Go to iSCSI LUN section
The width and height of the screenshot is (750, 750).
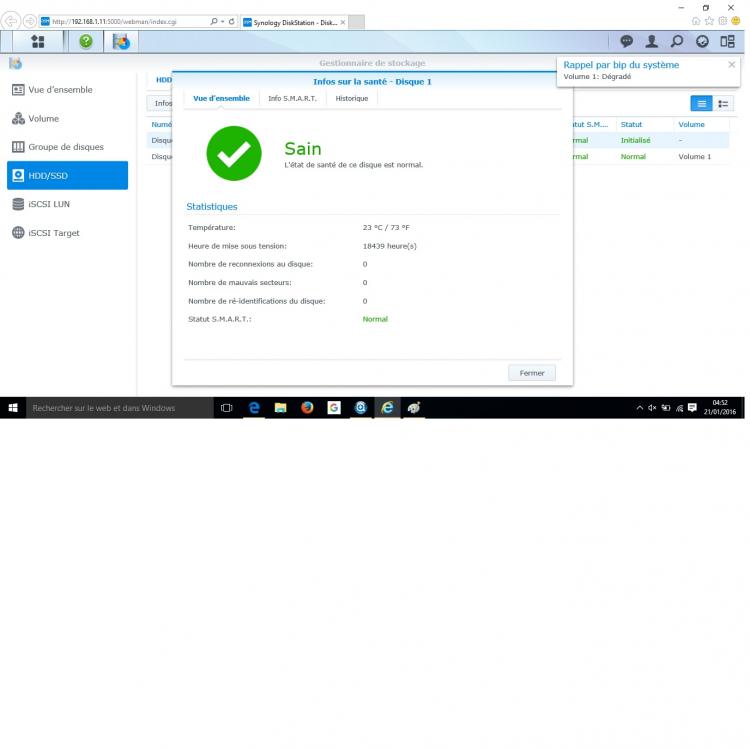pyautogui.click(x=47, y=204)
